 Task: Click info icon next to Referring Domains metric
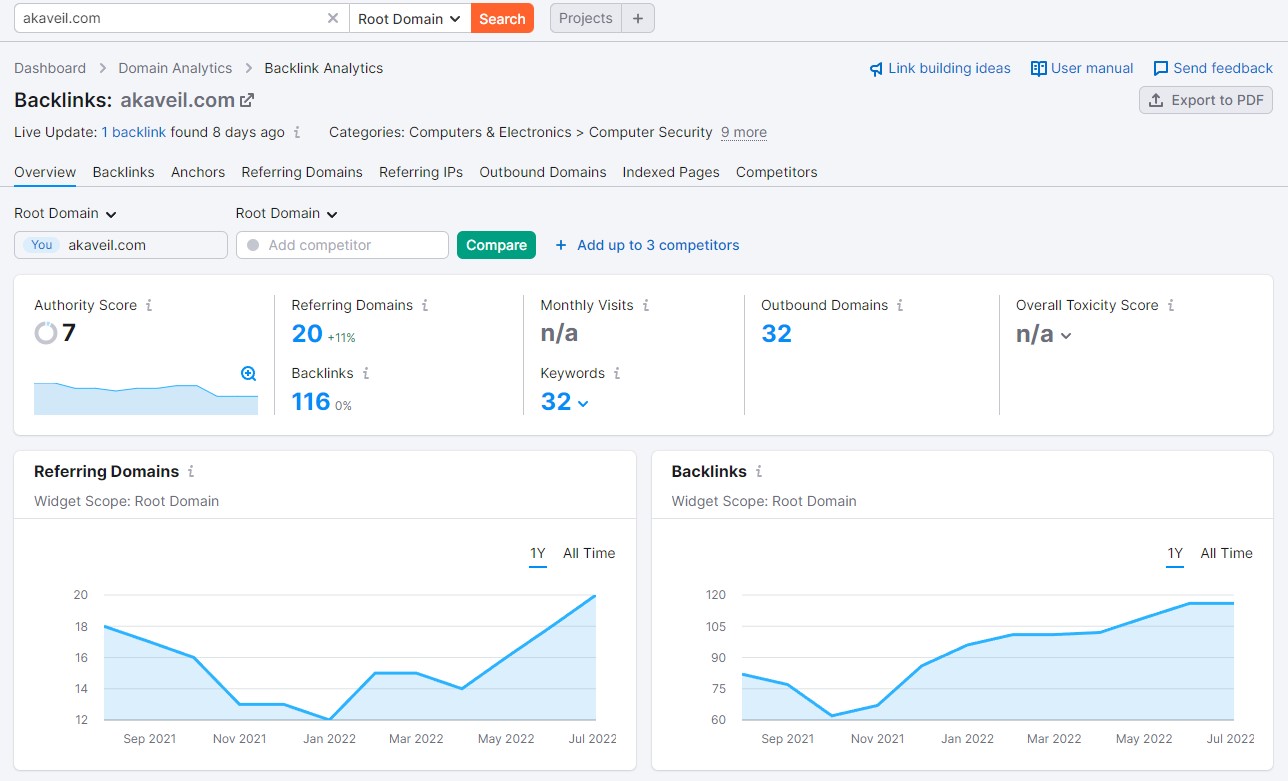[425, 306]
